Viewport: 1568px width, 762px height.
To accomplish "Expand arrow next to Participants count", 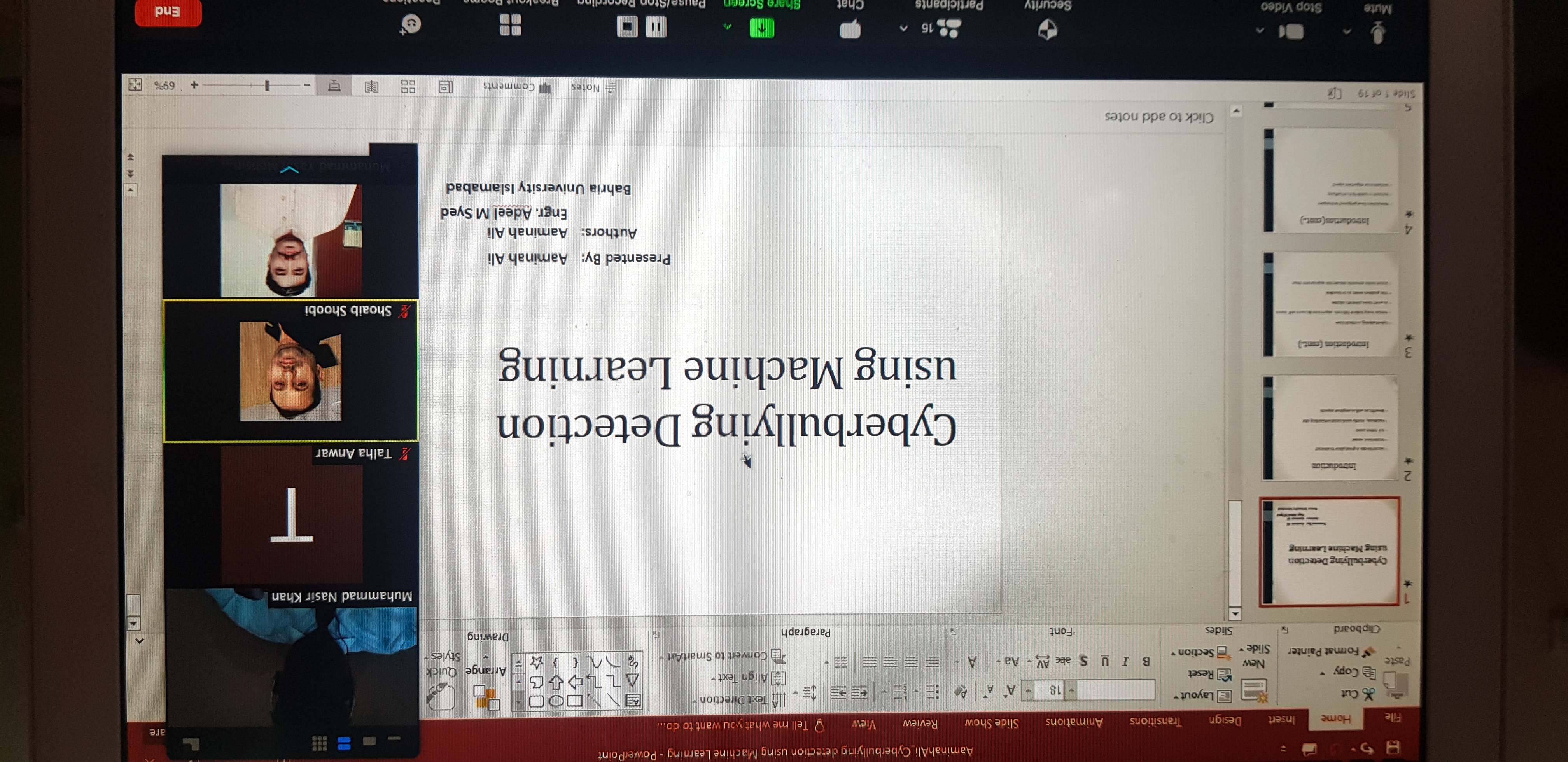I will point(904,29).
